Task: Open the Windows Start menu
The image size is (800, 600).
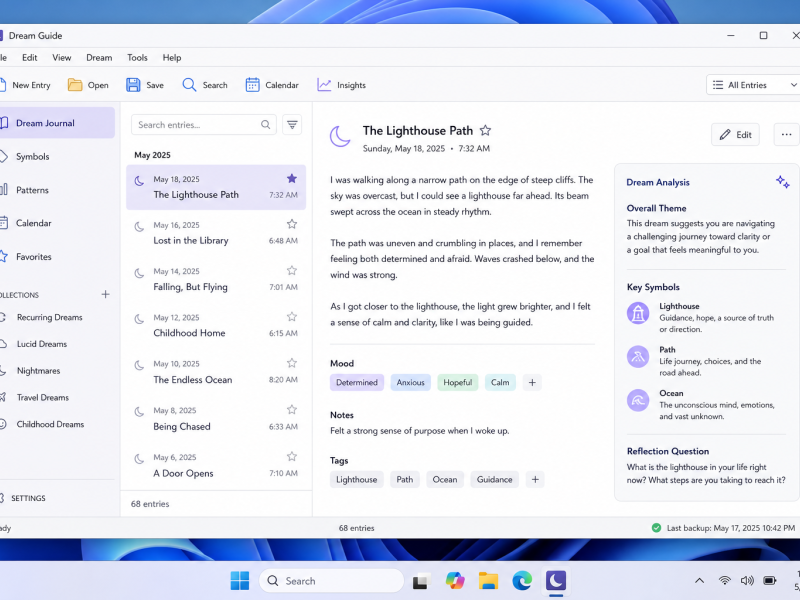Action: click(240, 581)
